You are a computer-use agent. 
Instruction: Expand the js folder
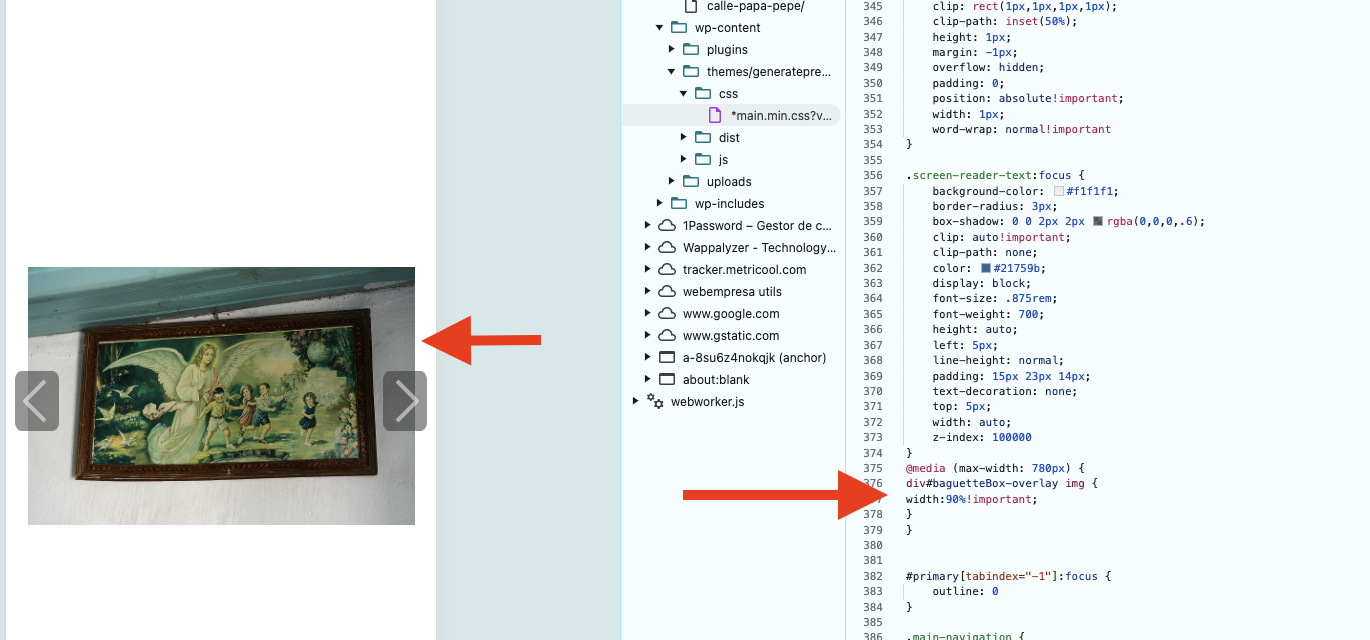click(x=684, y=160)
